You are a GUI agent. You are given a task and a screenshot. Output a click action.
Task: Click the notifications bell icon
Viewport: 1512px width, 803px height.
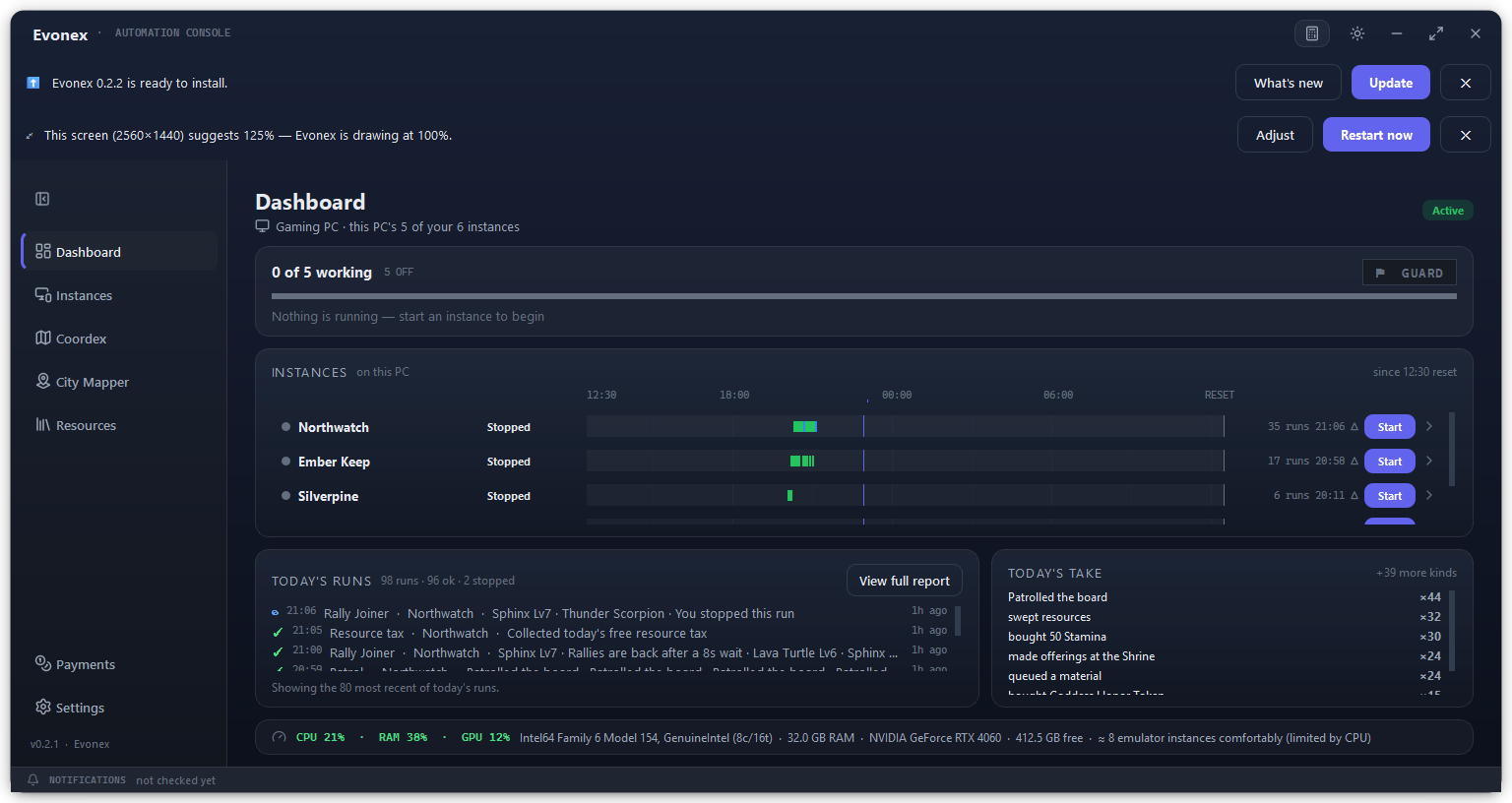[x=32, y=779]
